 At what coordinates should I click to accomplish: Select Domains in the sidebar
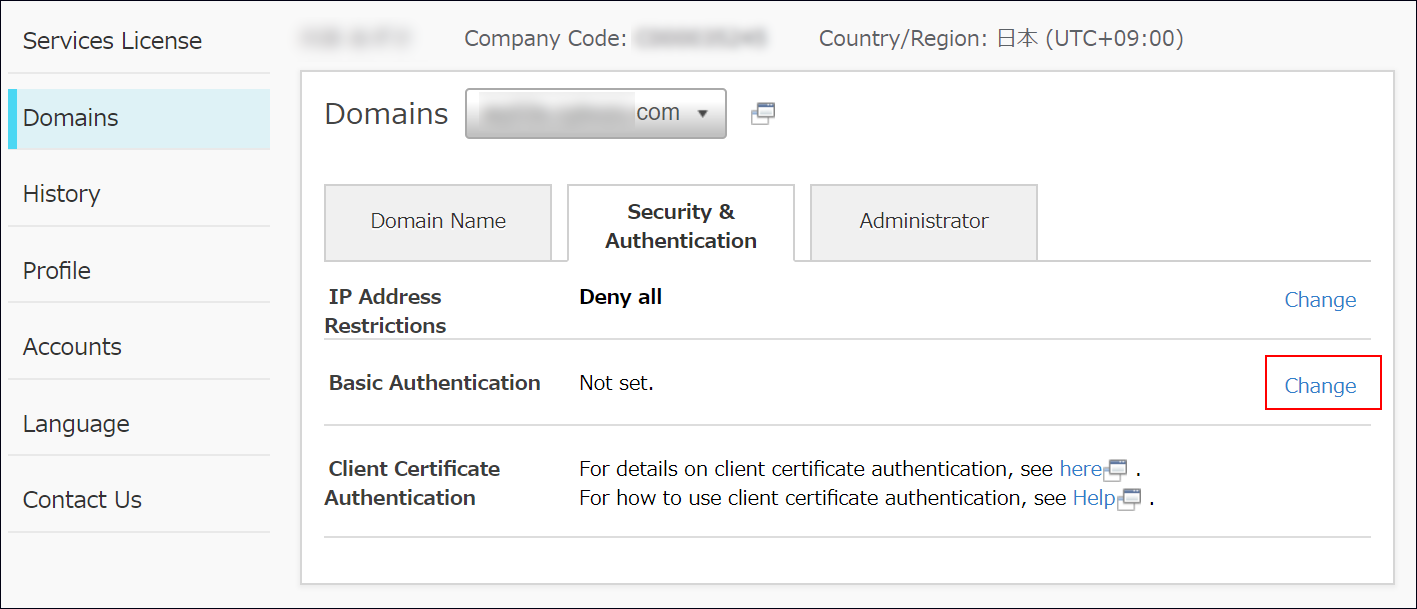70,117
